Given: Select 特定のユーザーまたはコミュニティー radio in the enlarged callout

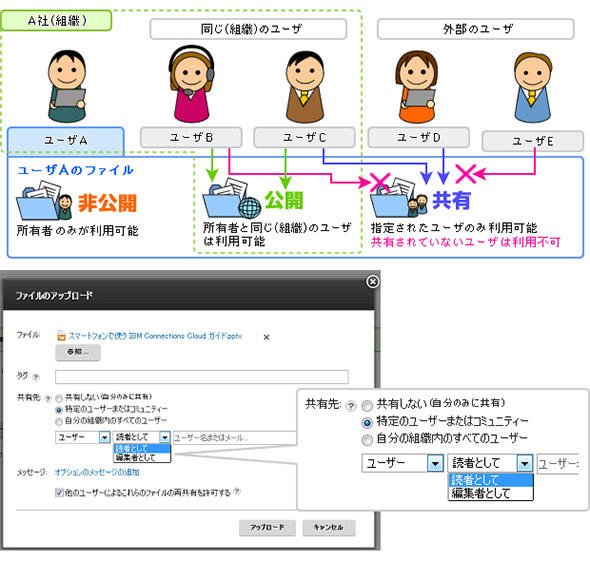Looking at the screenshot, I should pyautogui.click(x=367, y=423).
